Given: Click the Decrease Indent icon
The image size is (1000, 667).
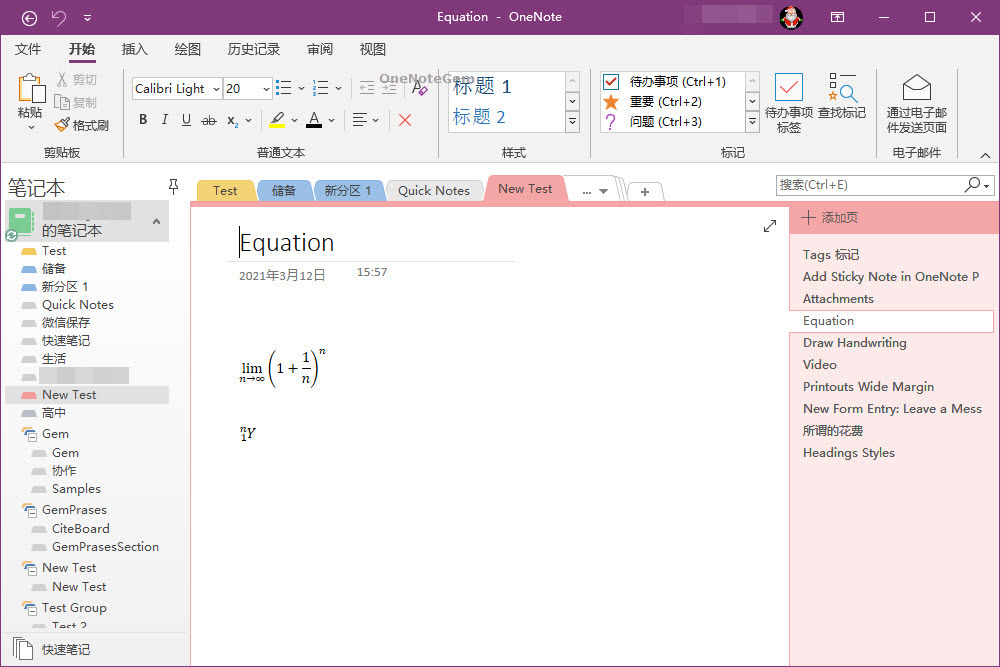Looking at the screenshot, I should click(367, 88).
